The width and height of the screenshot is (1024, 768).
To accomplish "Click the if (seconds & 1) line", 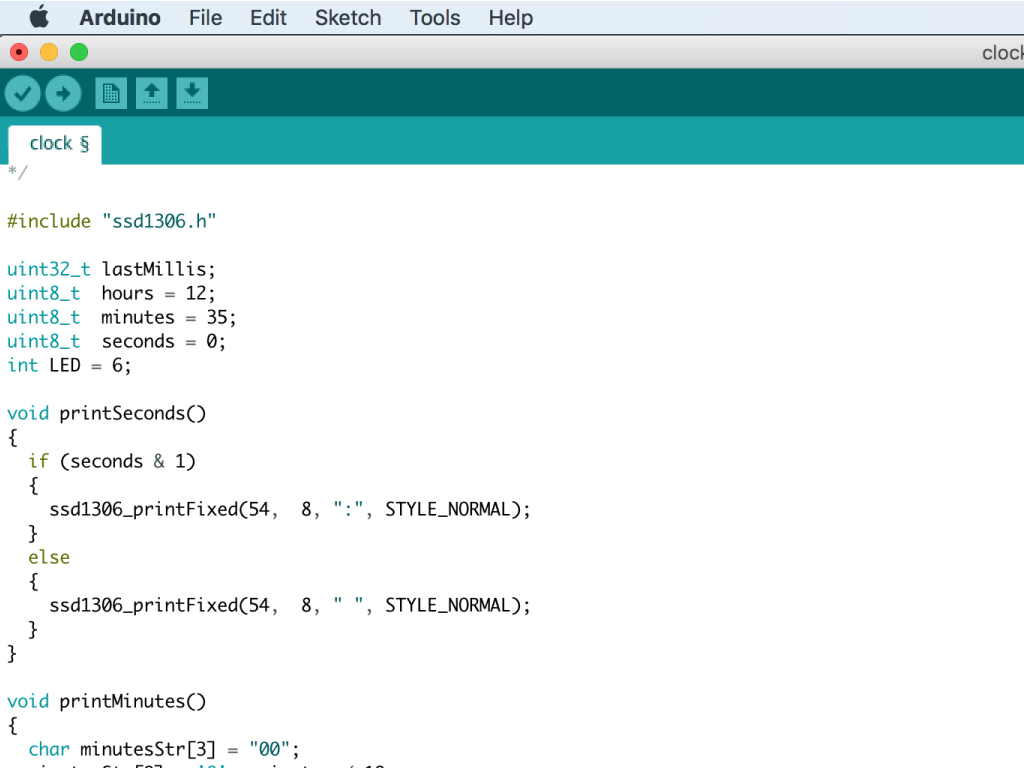I will (x=112, y=462).
